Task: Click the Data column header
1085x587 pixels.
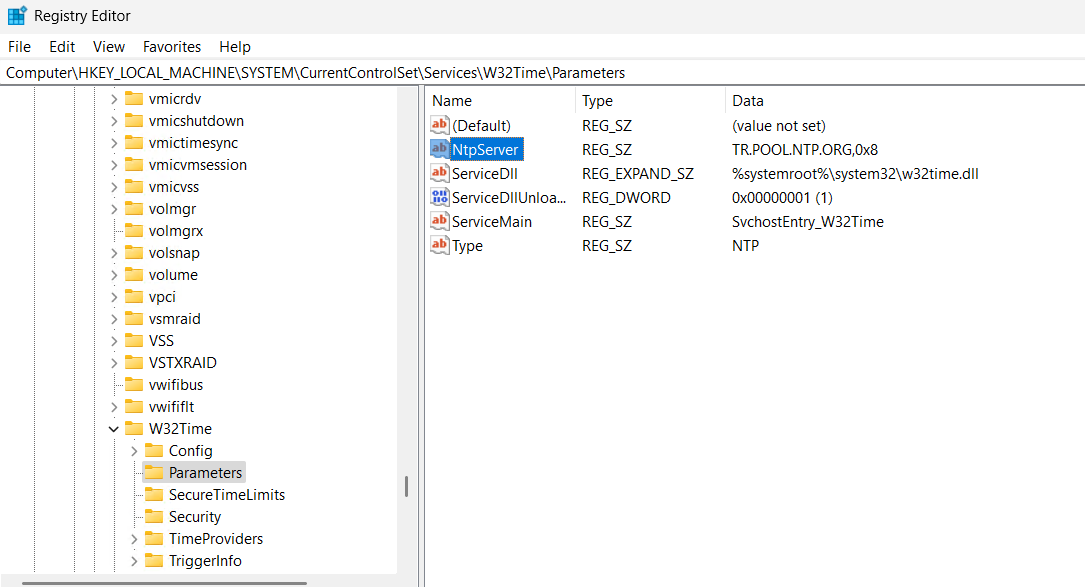Action: 748,100
